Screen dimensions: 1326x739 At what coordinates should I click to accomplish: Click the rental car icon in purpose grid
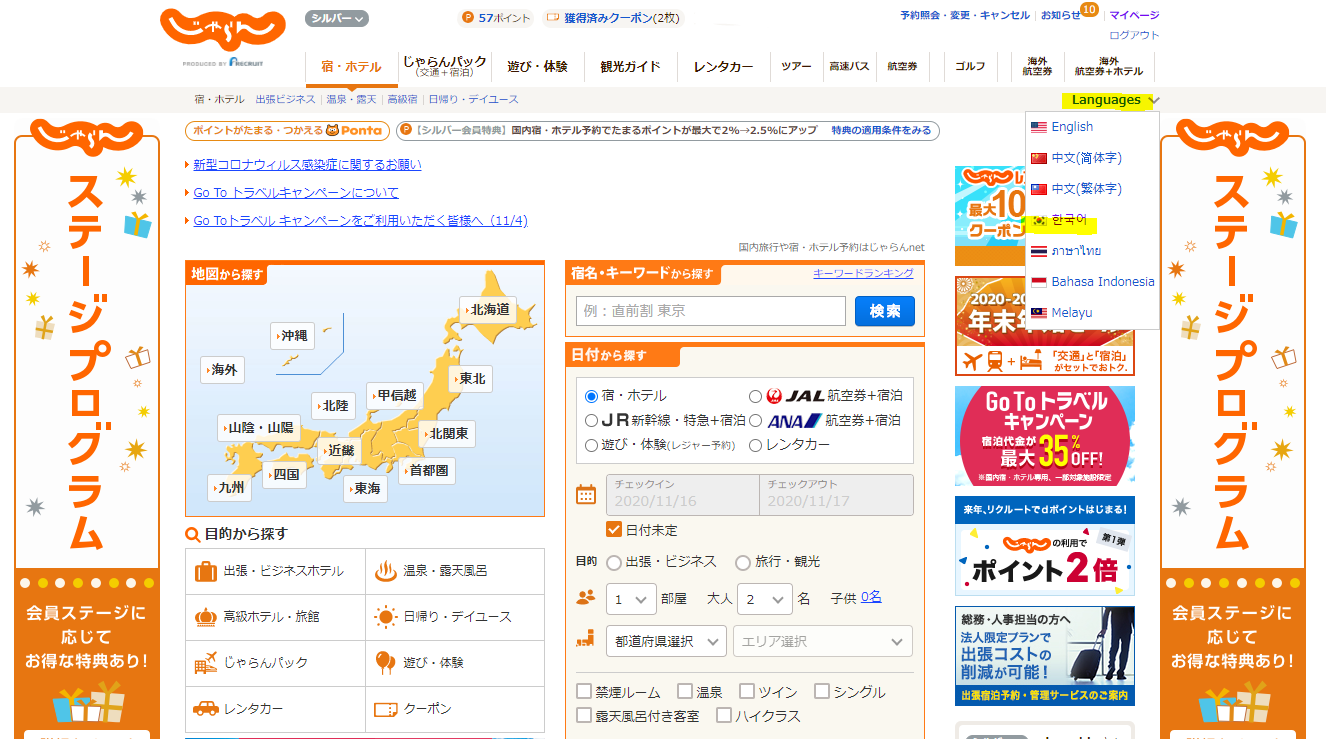coord(206,709)
